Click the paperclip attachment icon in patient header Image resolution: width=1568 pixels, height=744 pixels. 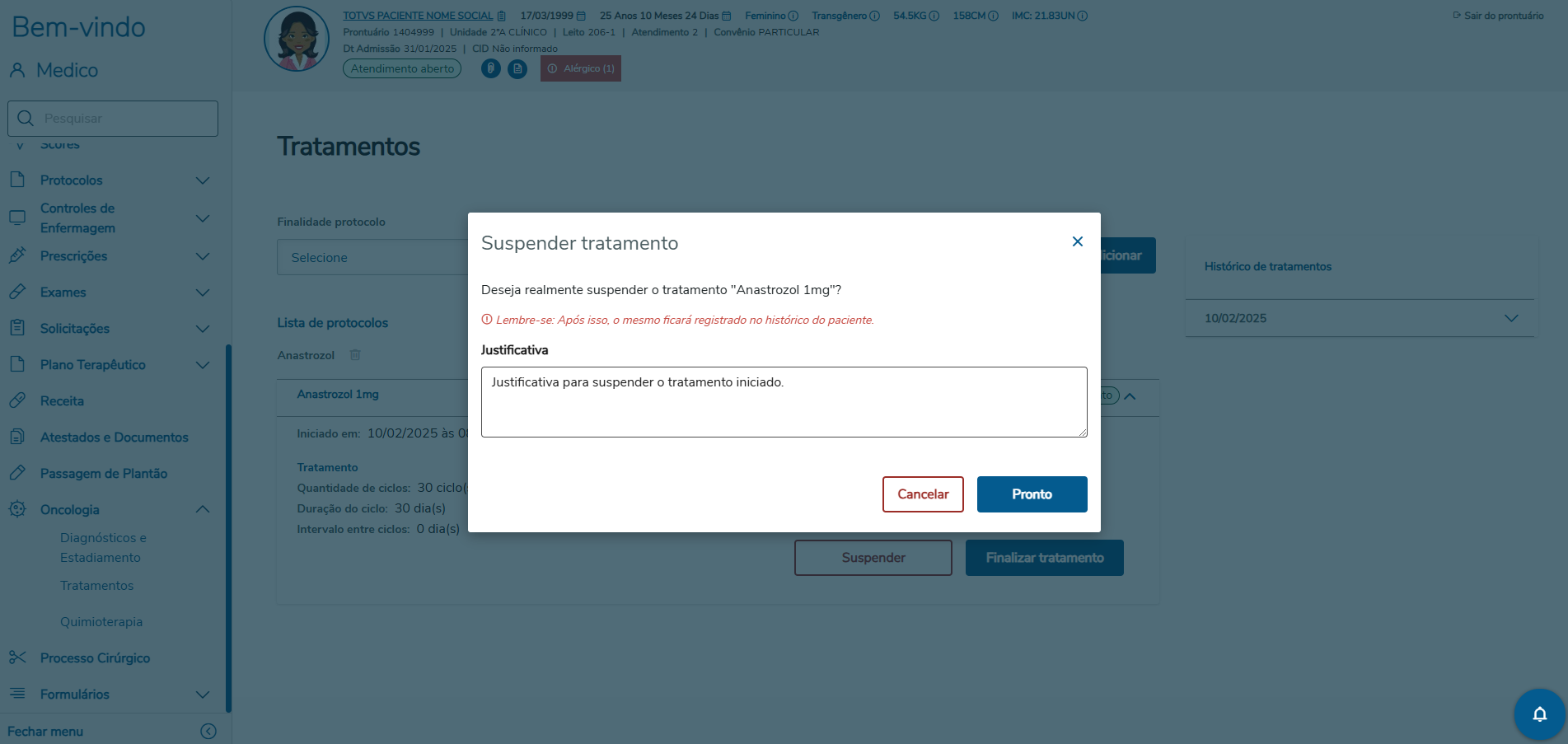pyautogui.click(x=491, y=68)
